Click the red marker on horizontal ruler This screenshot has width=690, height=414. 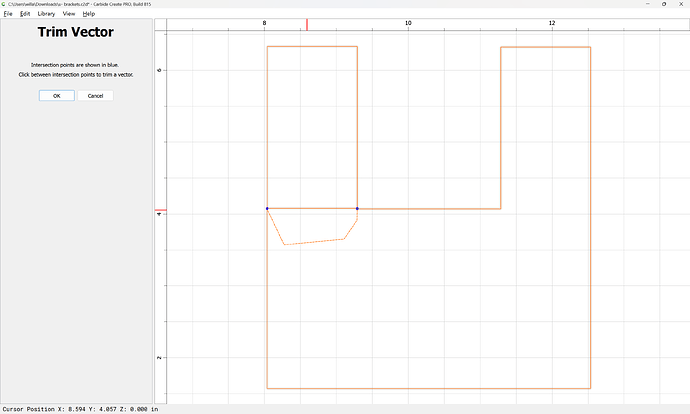(307, 25)
